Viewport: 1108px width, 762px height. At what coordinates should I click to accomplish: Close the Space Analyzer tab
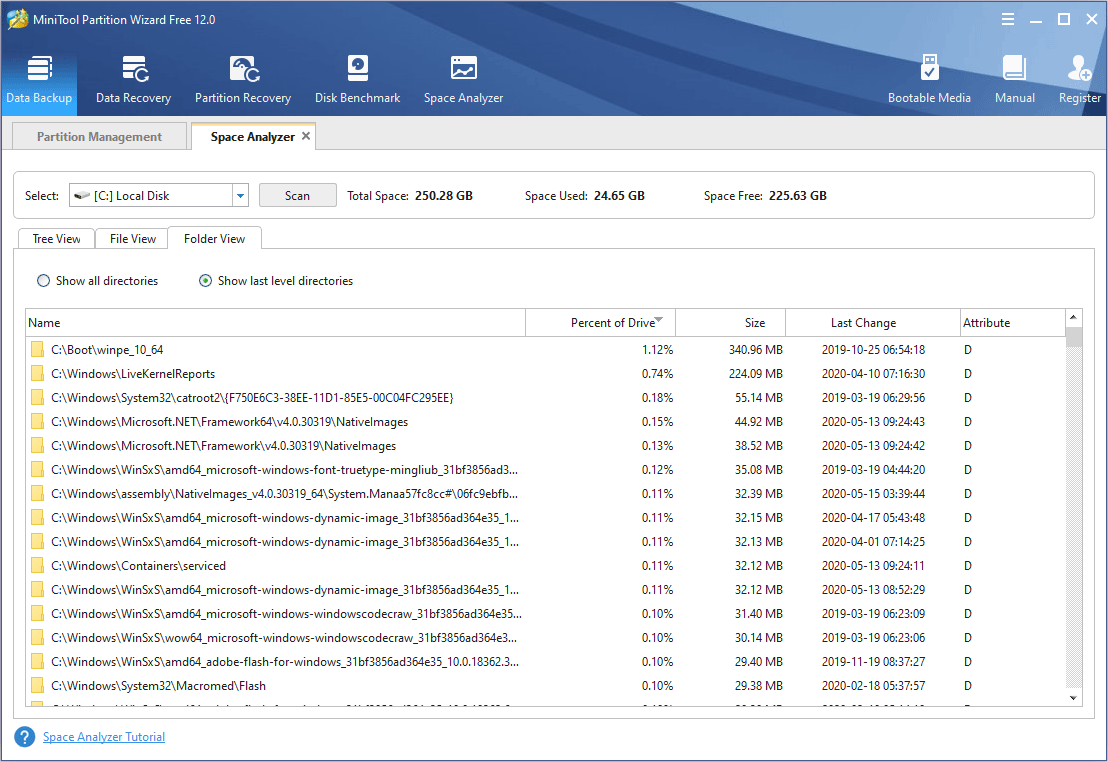pyautogui.click(x=306, y=136)
